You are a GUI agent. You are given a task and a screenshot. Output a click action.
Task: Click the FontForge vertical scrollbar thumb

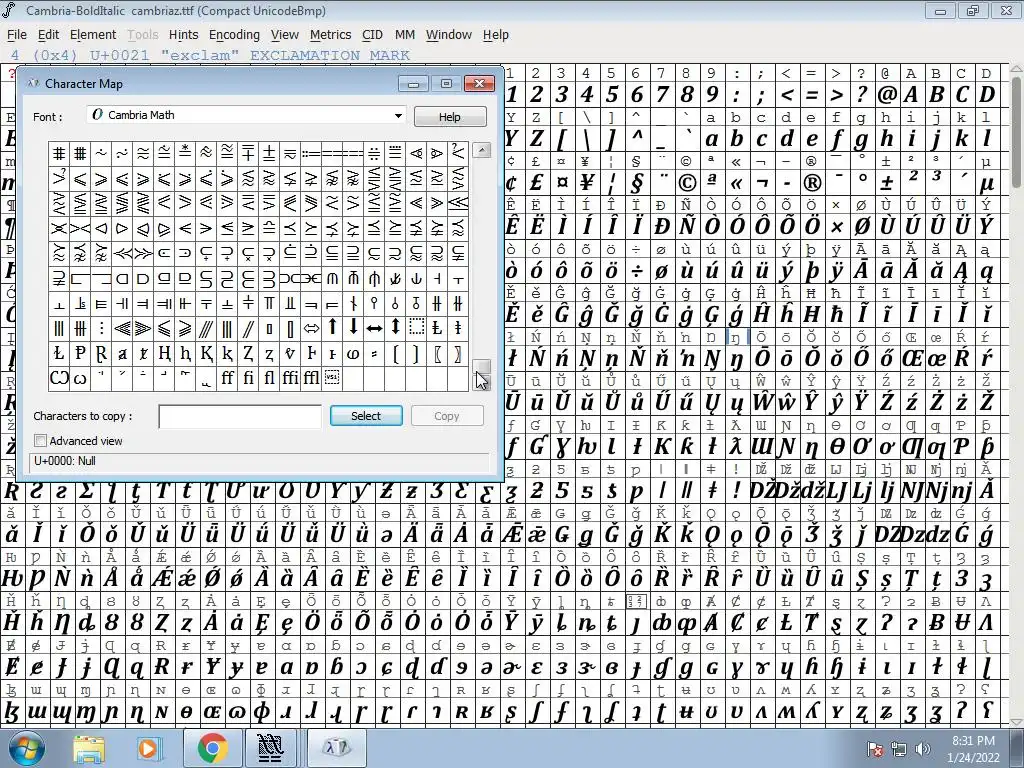[1017, 135]
